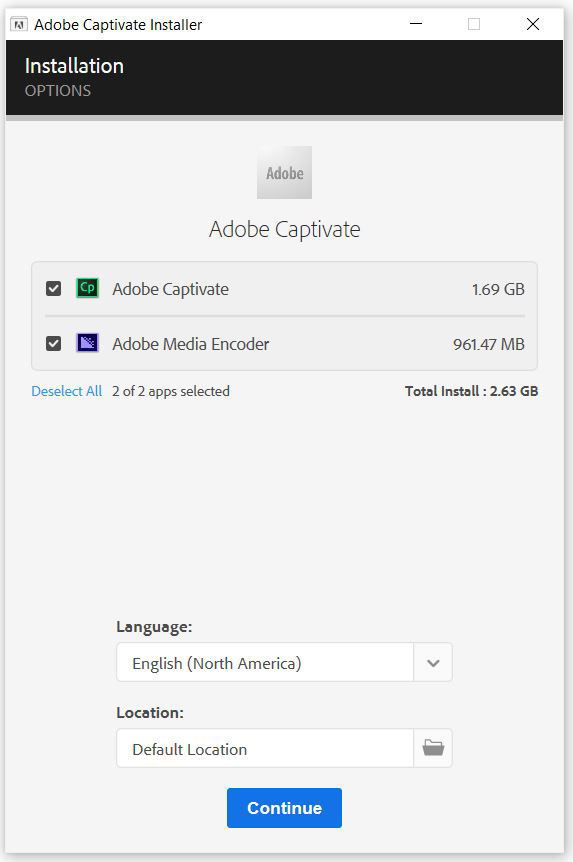
Task: Select the Adobe Media Encoder row label
Action: coord(191,344)
